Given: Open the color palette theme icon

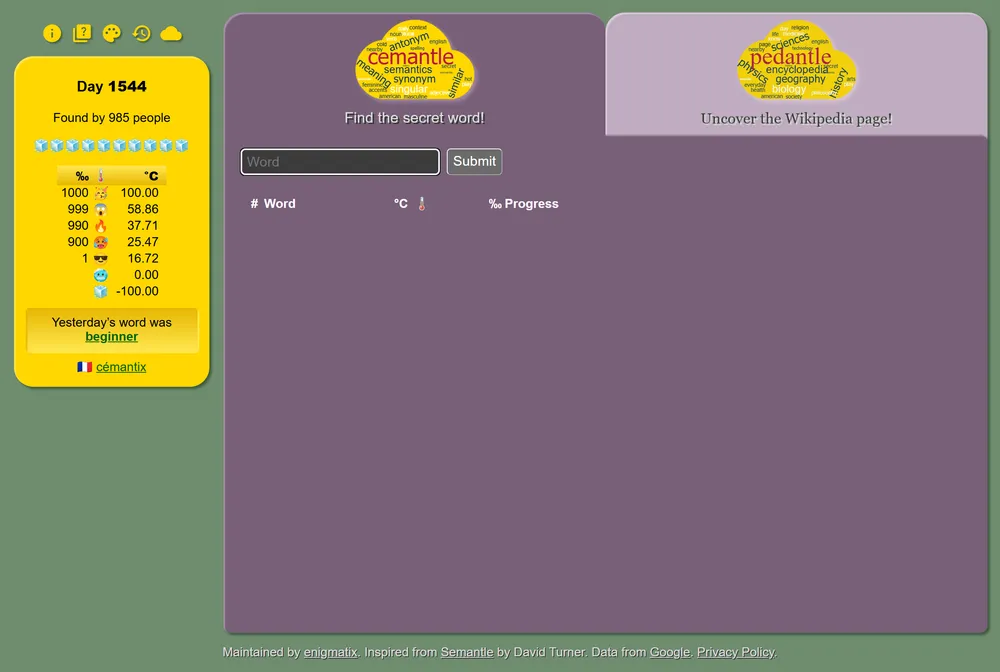Looking at the screenshot, I should (x=112, y=33).
